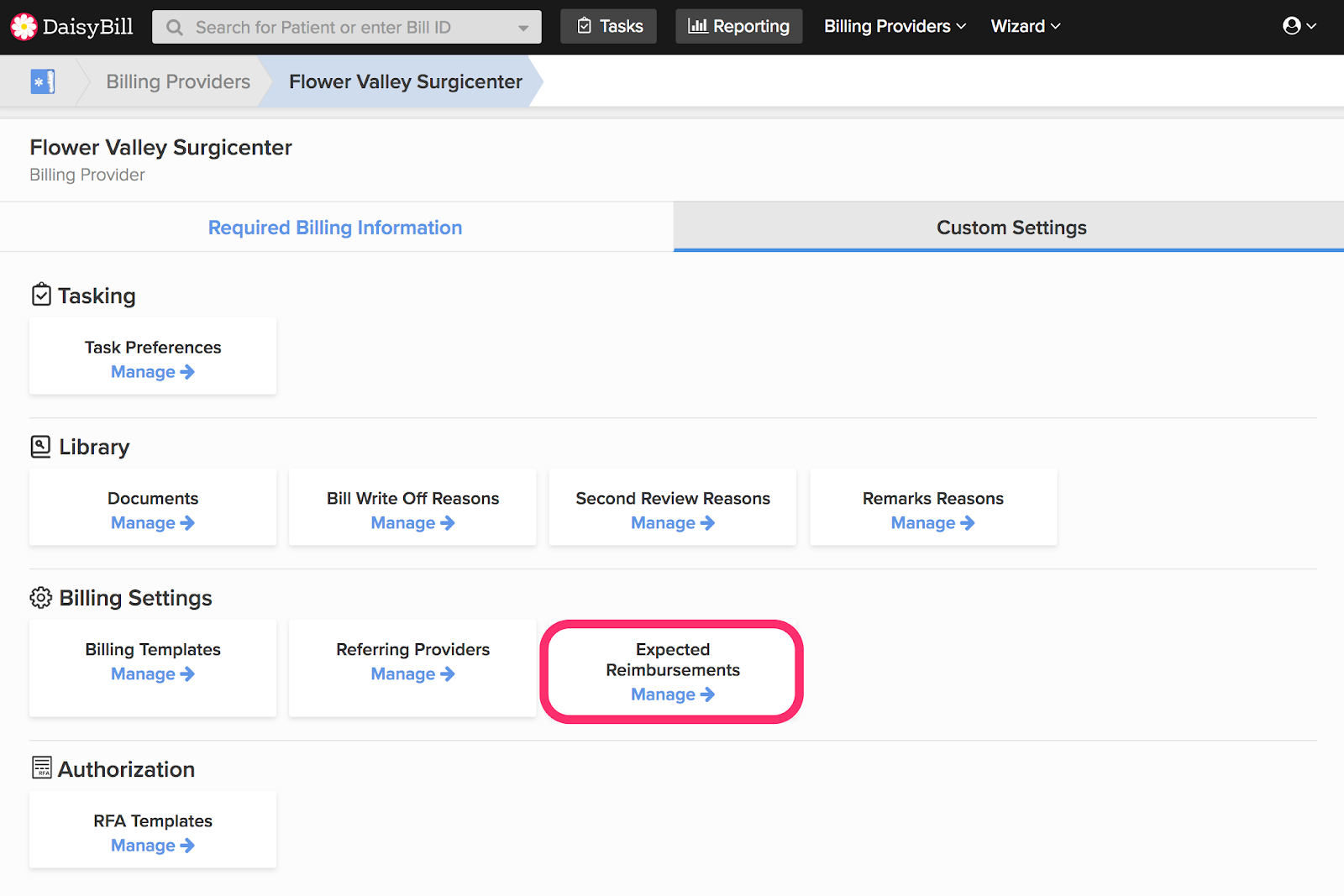Click the Billing Settings gear icon
The image size is (1344, 896).
[x=41, y=597]
